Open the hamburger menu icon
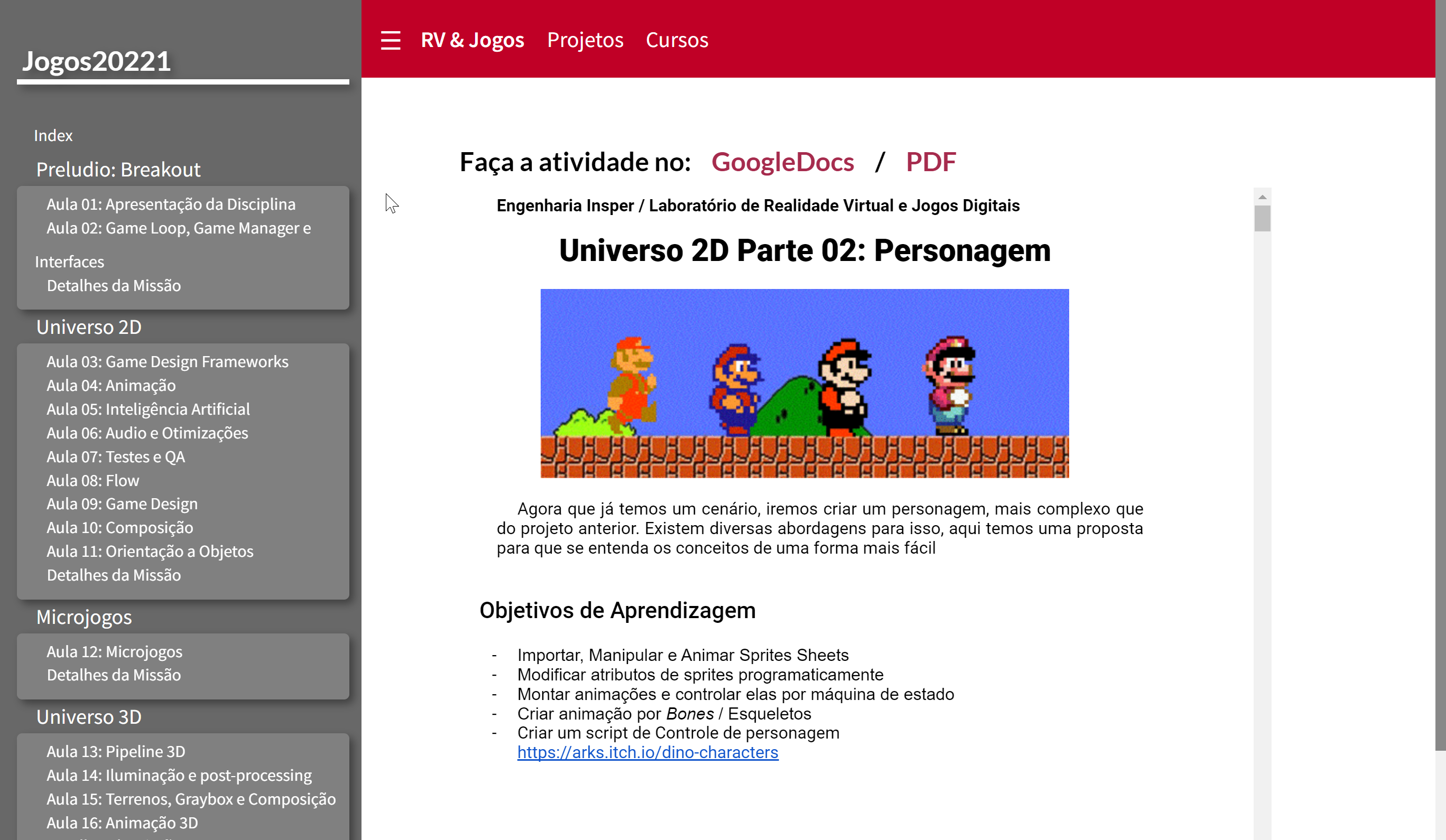This screenshot has height=840, width=1446. click(x=390, y=40)
